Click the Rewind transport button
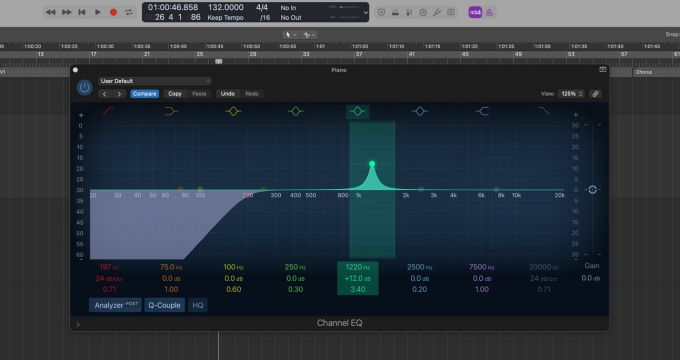The width and height of the screenshot is (680, 360). [51, 12]
